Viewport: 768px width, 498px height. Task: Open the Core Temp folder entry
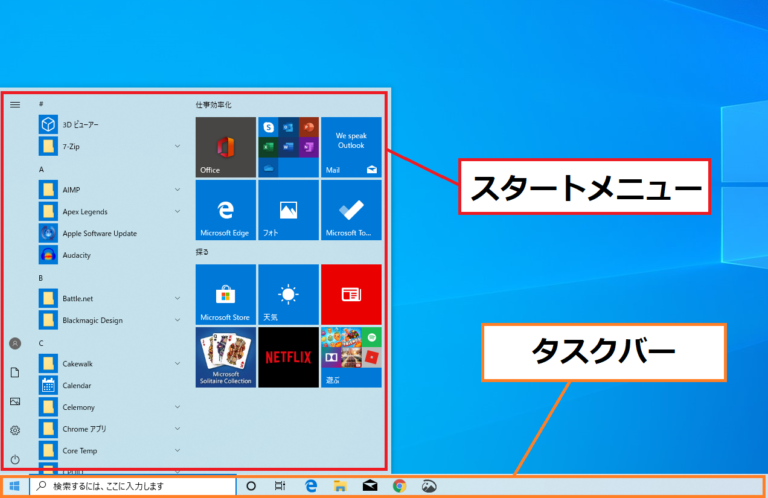110,451
